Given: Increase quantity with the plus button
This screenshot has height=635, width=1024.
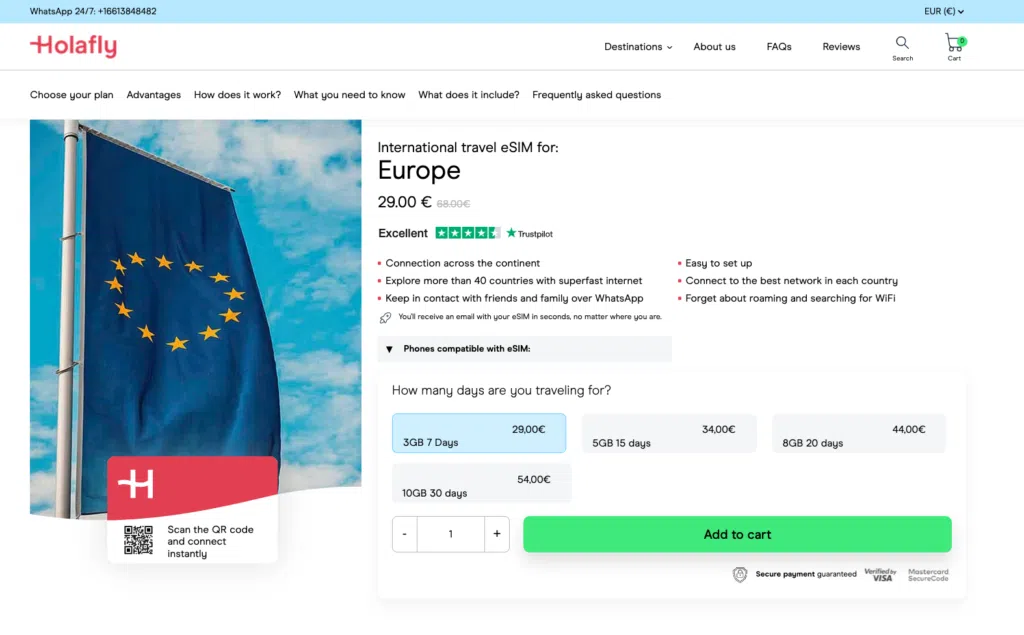Looking at the screenshot, I should coord(497,534).
